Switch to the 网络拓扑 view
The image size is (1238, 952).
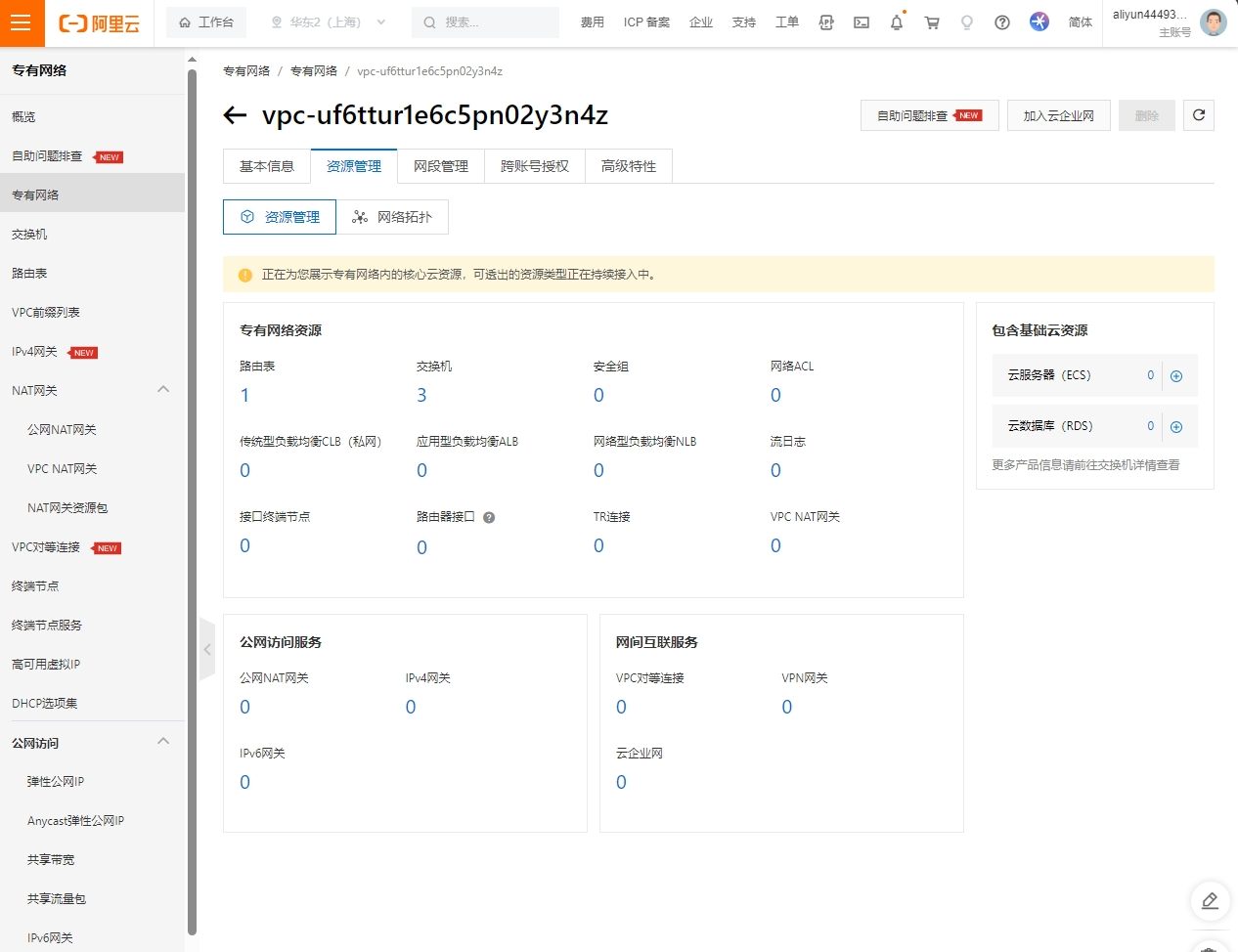click(x=392, y=217)
